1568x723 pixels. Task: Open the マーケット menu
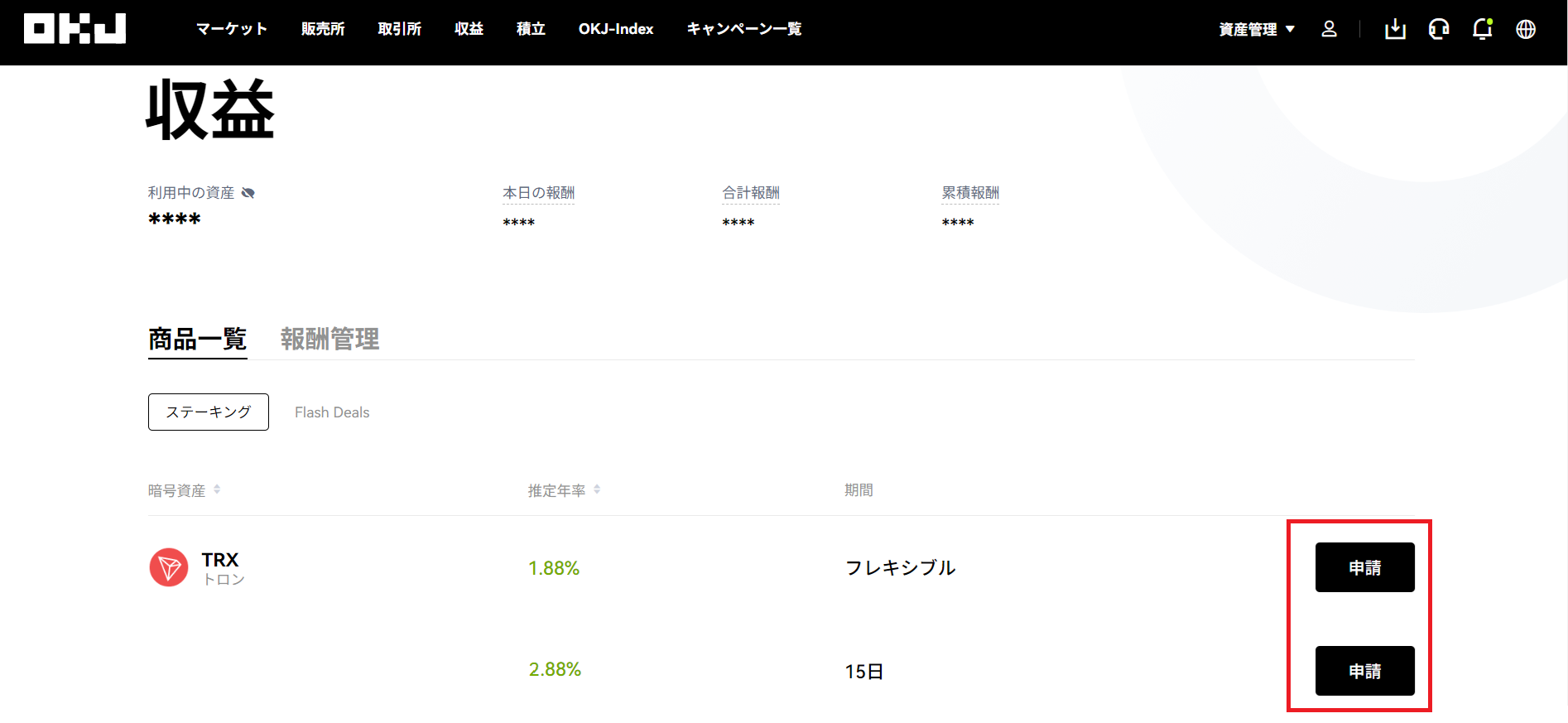pyautogui.click(x=232, y=29)
